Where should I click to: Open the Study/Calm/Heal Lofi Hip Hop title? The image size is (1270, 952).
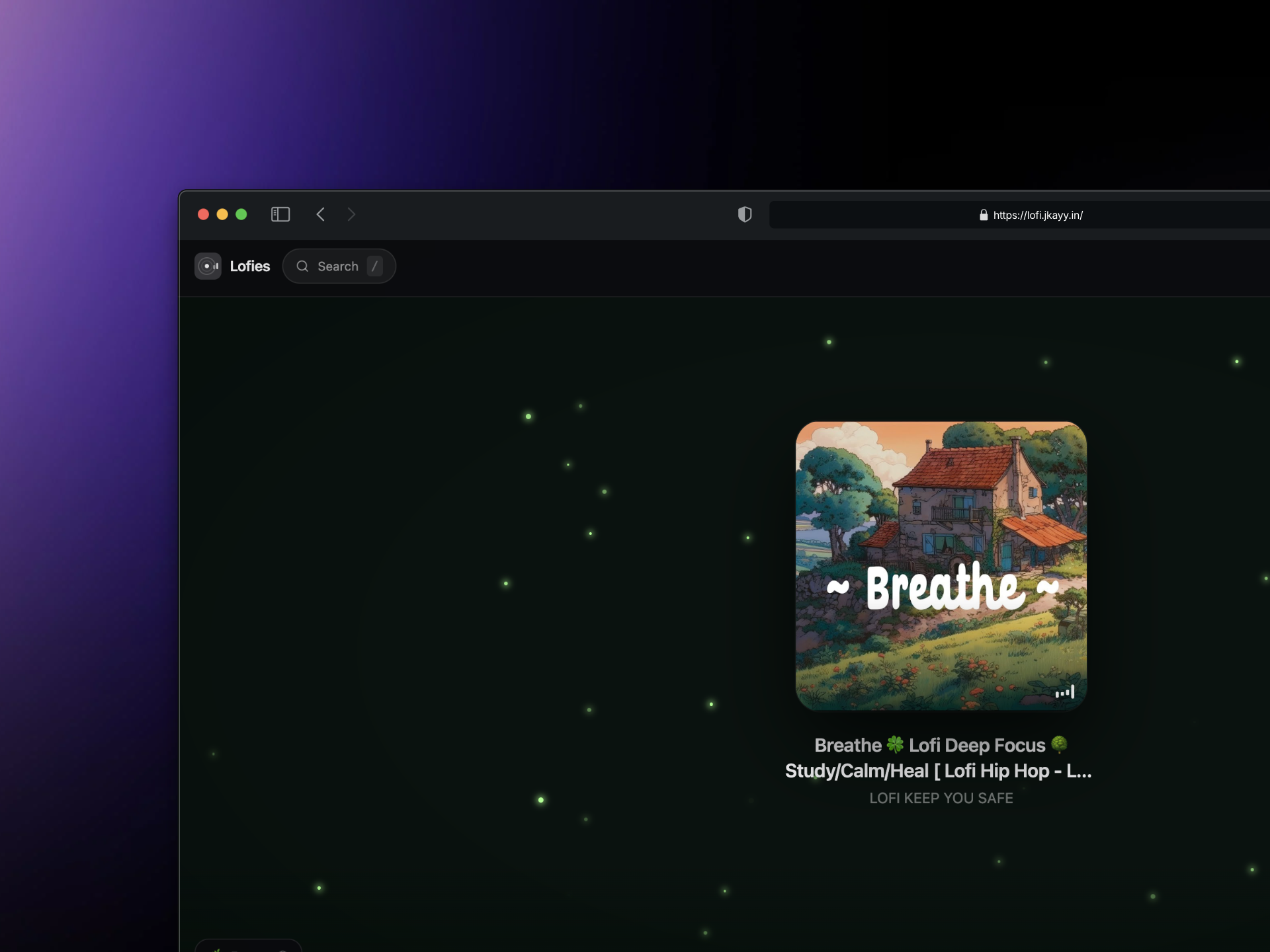click(x=938, y=771)
